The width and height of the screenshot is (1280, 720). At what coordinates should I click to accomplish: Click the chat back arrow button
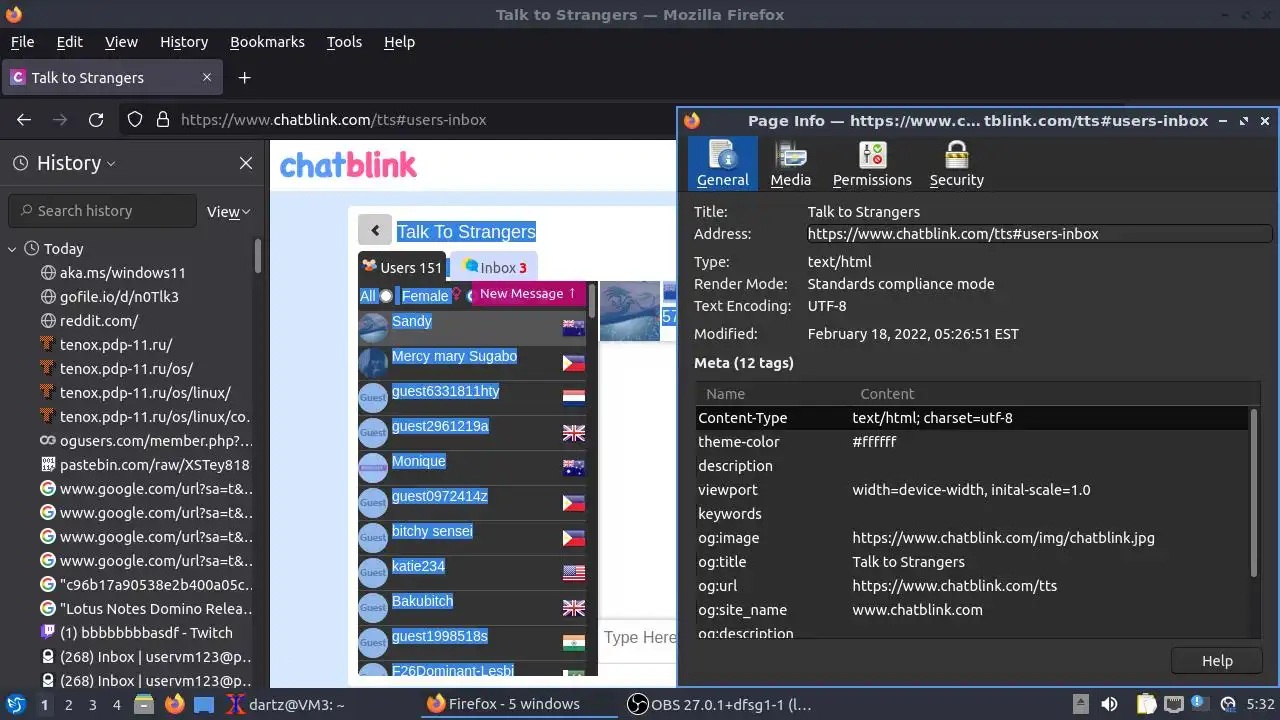coord(375,231)
